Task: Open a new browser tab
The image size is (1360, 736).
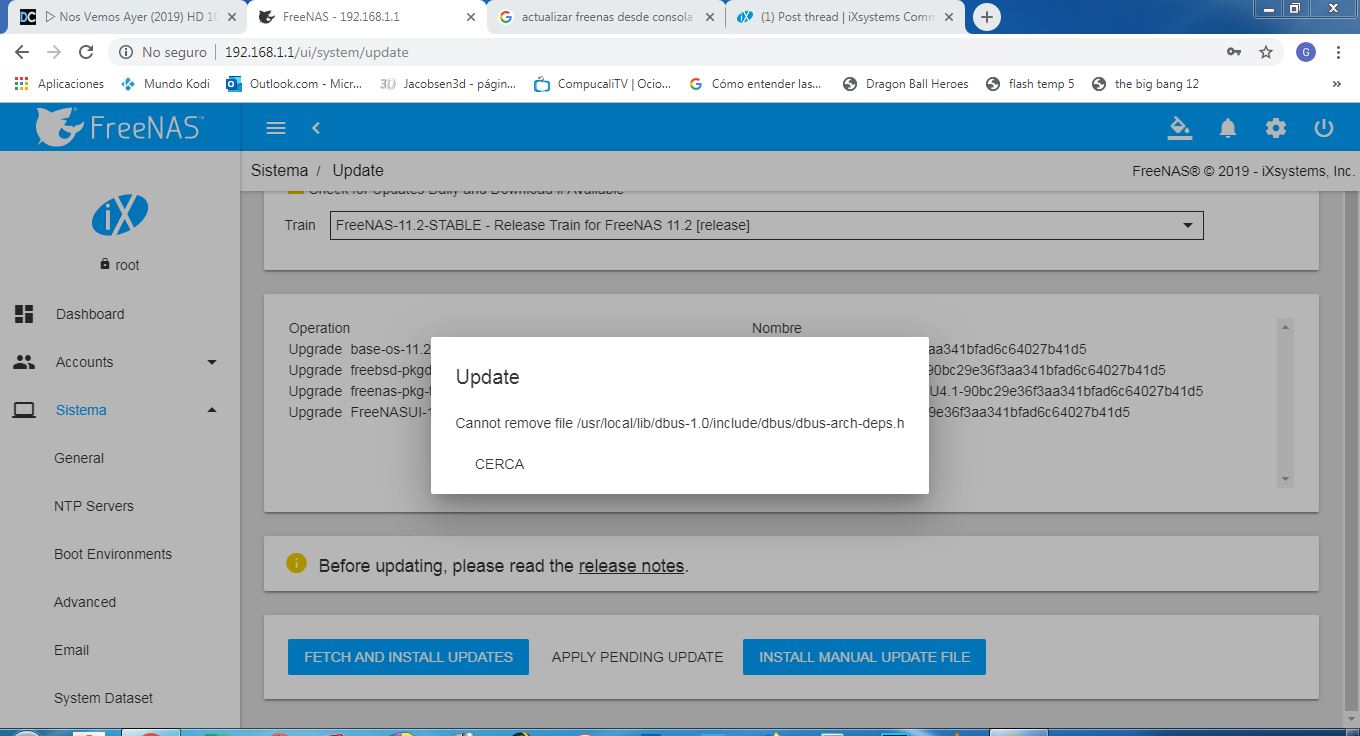Action: coord(986,17)
